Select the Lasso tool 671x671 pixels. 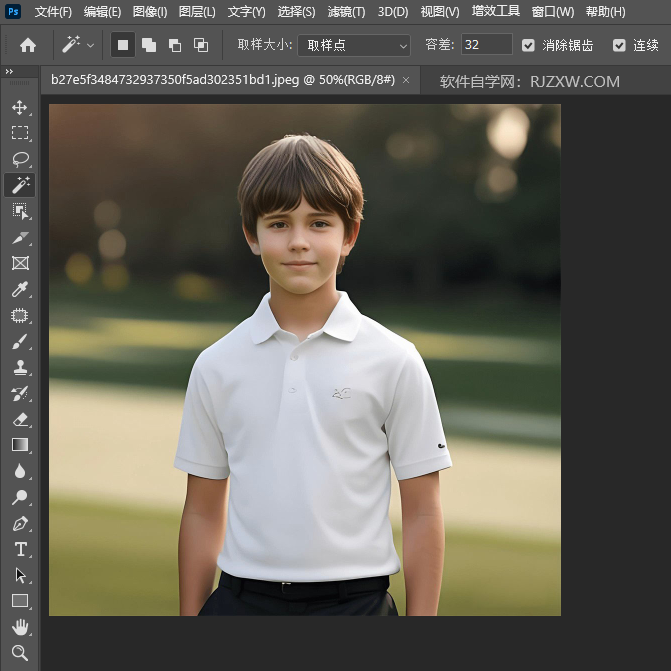(20, 159)
